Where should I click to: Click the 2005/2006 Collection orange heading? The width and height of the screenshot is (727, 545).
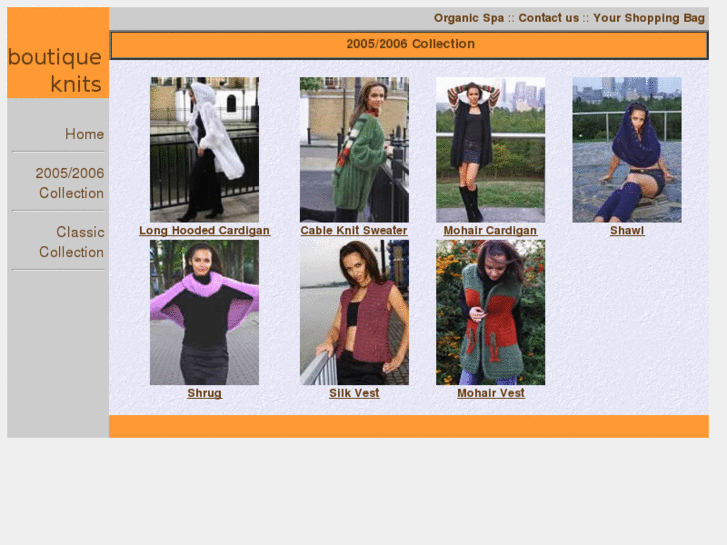pyautogui.click(x=410, y=44)
